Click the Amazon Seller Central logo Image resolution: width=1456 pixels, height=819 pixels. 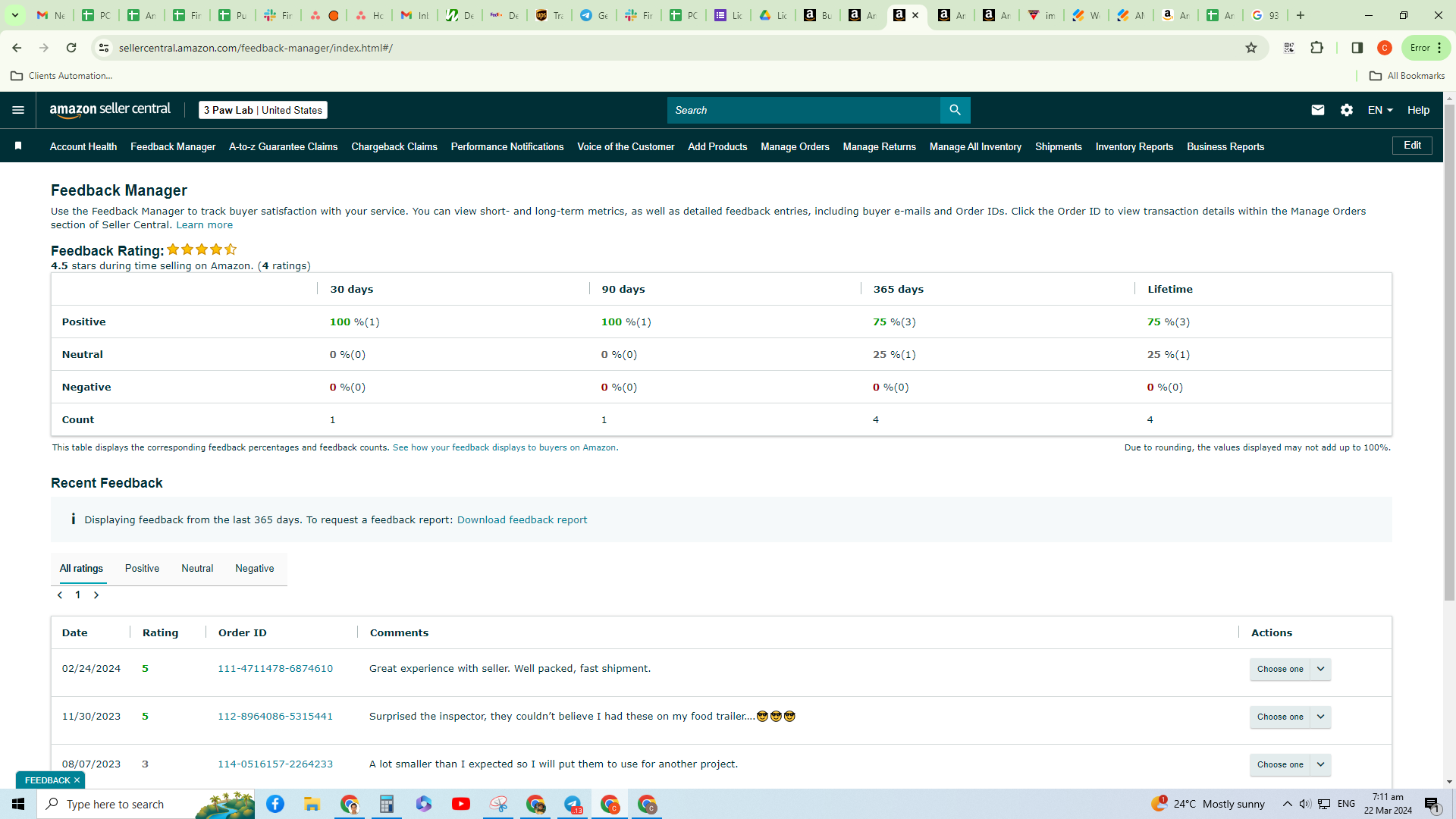click(111, 110)
